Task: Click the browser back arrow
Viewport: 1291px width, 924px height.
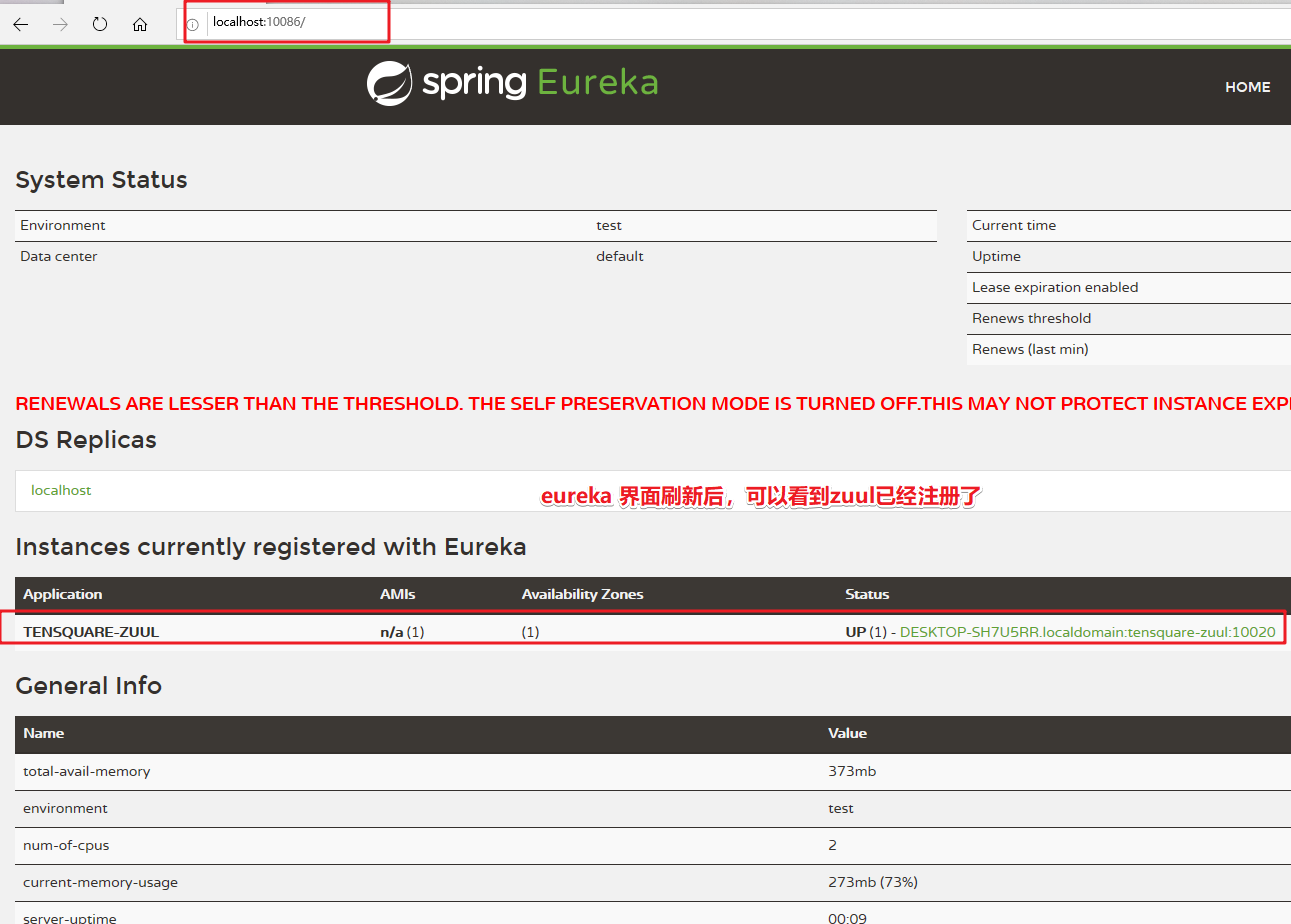Action: [21, 25]
